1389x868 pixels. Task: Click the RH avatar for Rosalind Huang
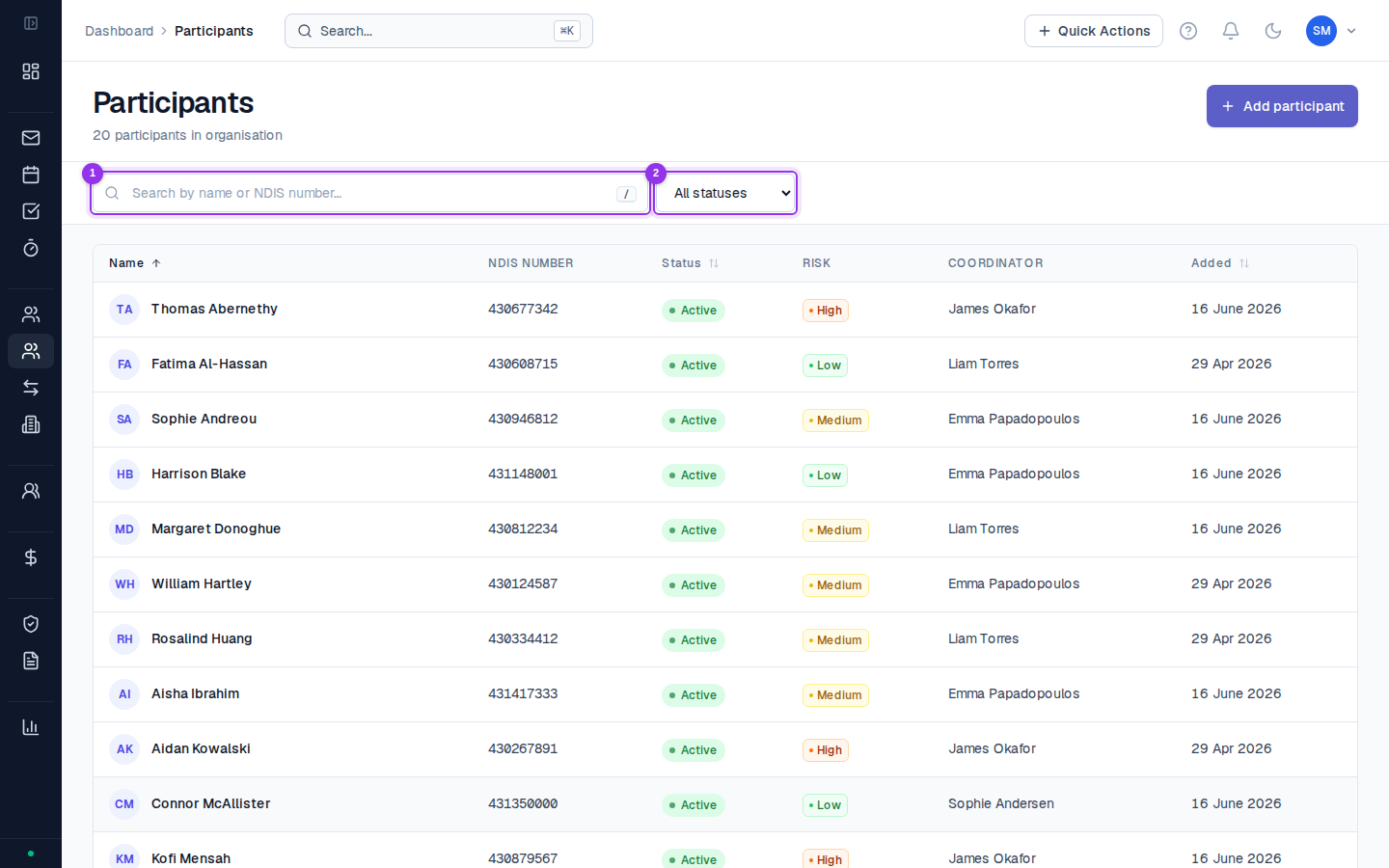[124, 639]
